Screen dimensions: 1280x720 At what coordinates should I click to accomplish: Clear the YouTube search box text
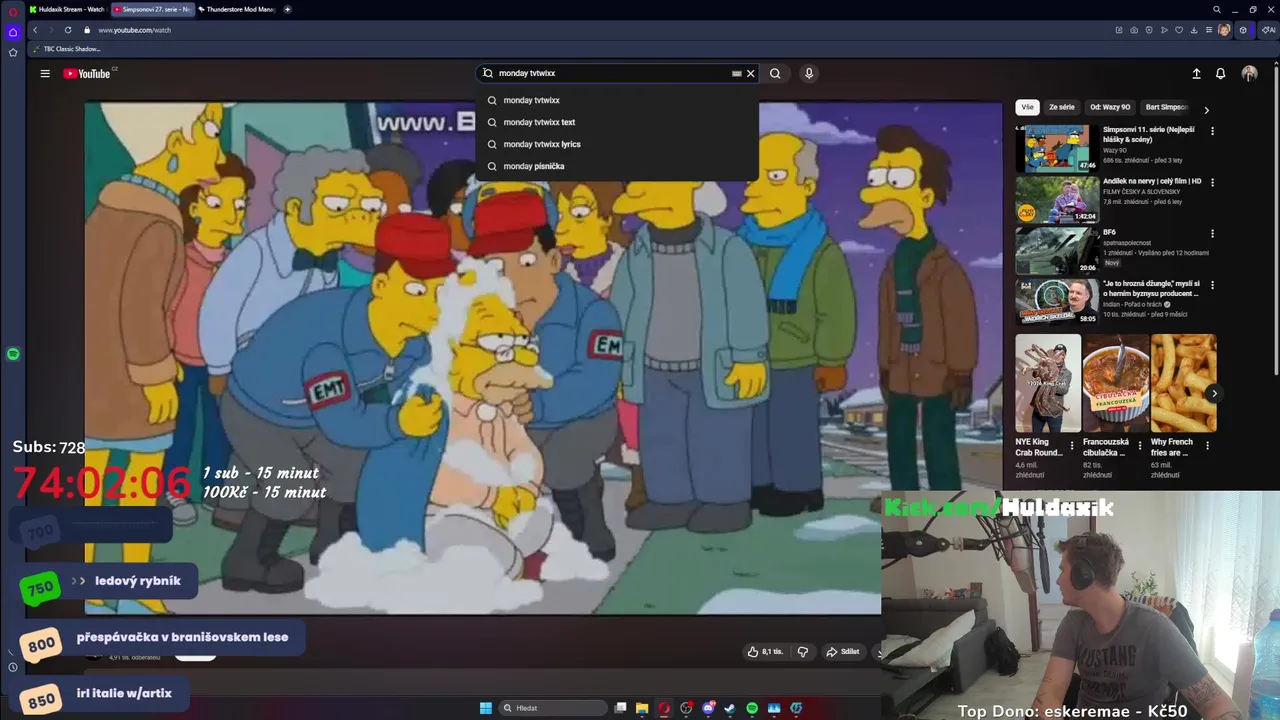click(x=750, y=73)
